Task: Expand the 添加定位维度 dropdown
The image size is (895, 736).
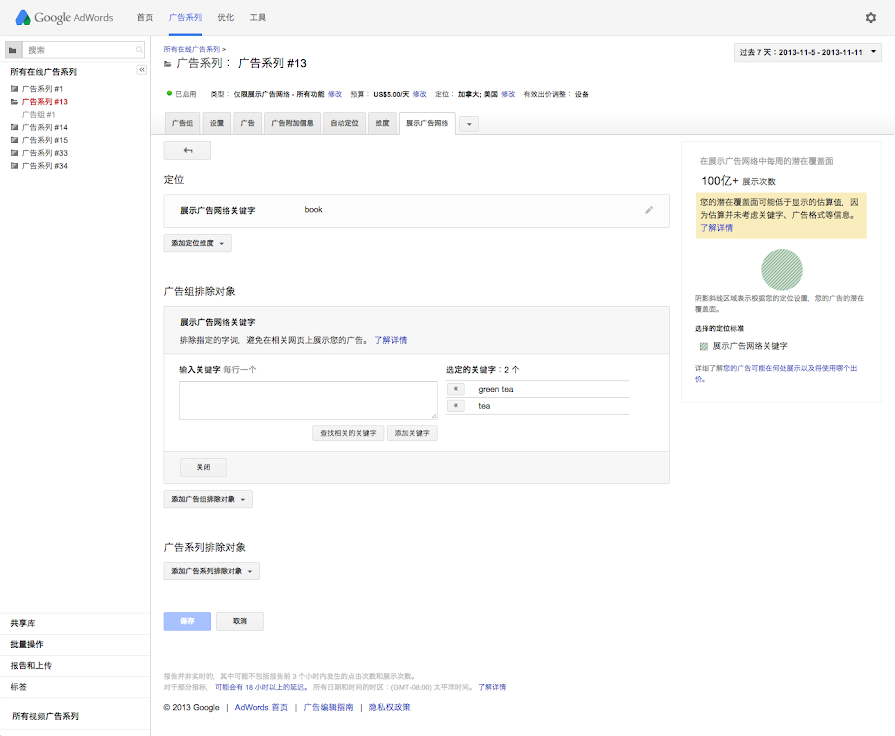Action: [x=197, y=243]
